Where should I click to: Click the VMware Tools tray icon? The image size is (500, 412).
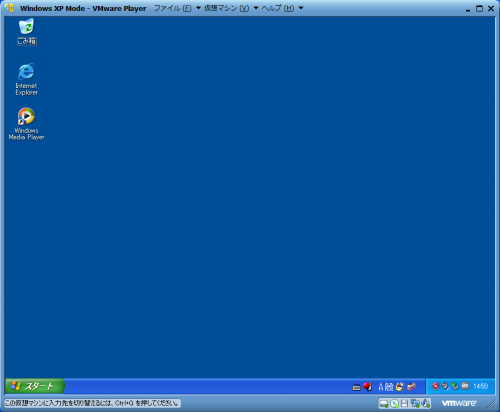[x=465, y=386]
